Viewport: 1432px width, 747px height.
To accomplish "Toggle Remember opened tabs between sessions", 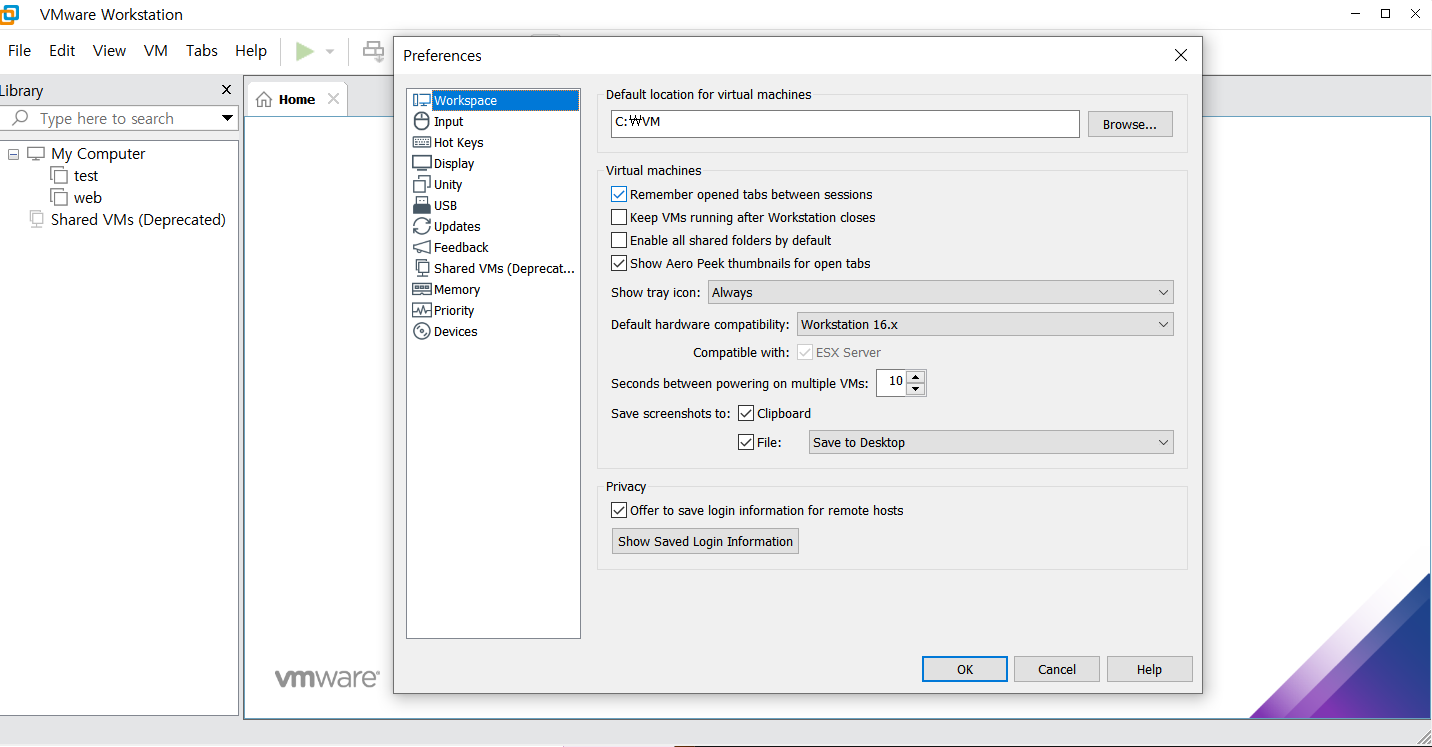I will point(619,194).
